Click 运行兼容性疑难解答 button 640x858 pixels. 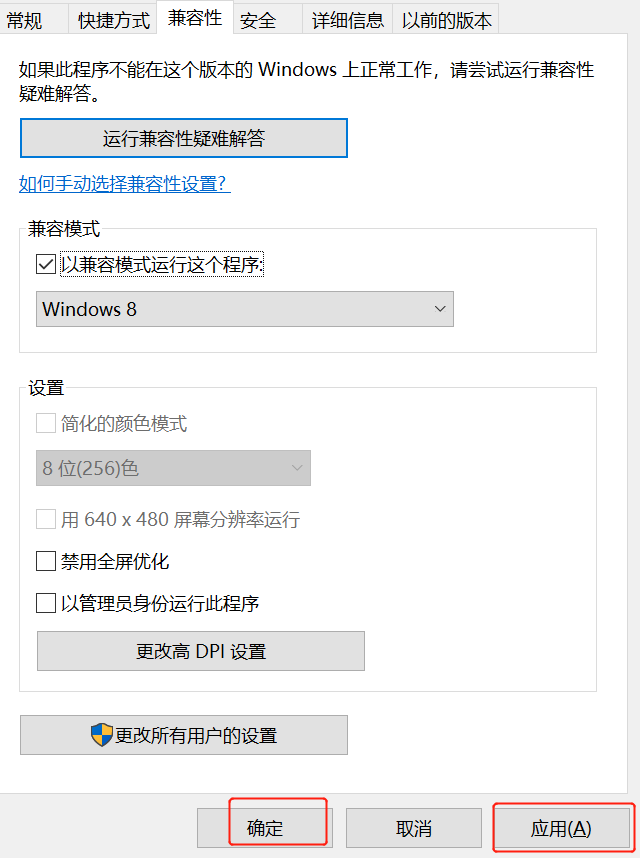coord(184,138)
